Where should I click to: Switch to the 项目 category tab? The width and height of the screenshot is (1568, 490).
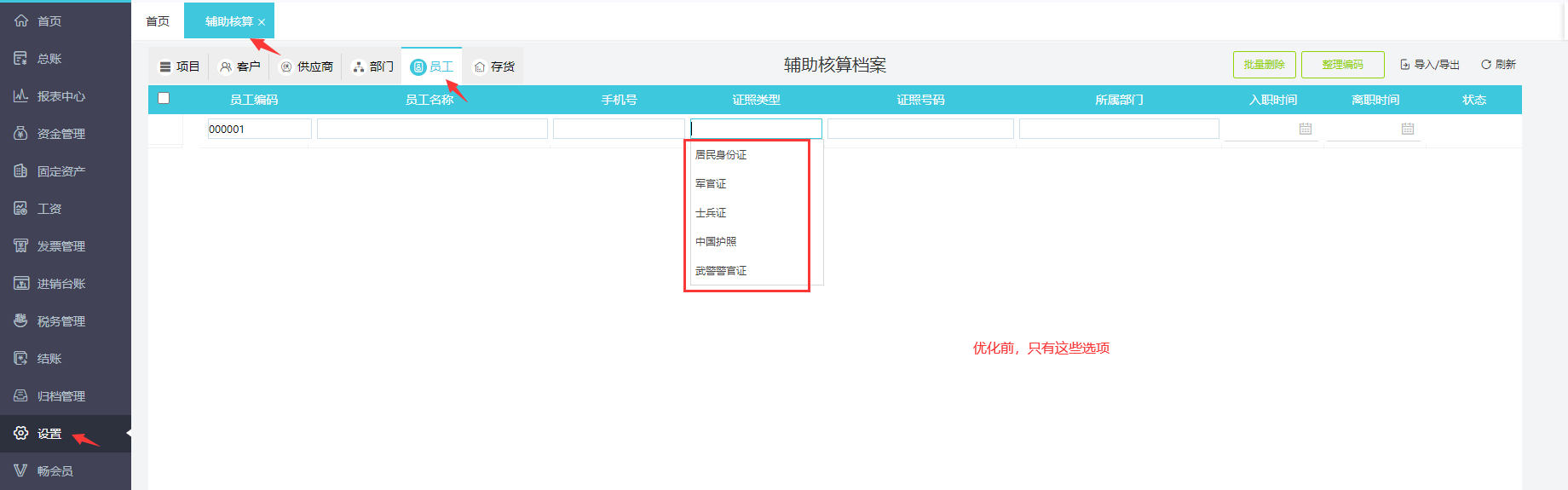click(x=179, y=66)
